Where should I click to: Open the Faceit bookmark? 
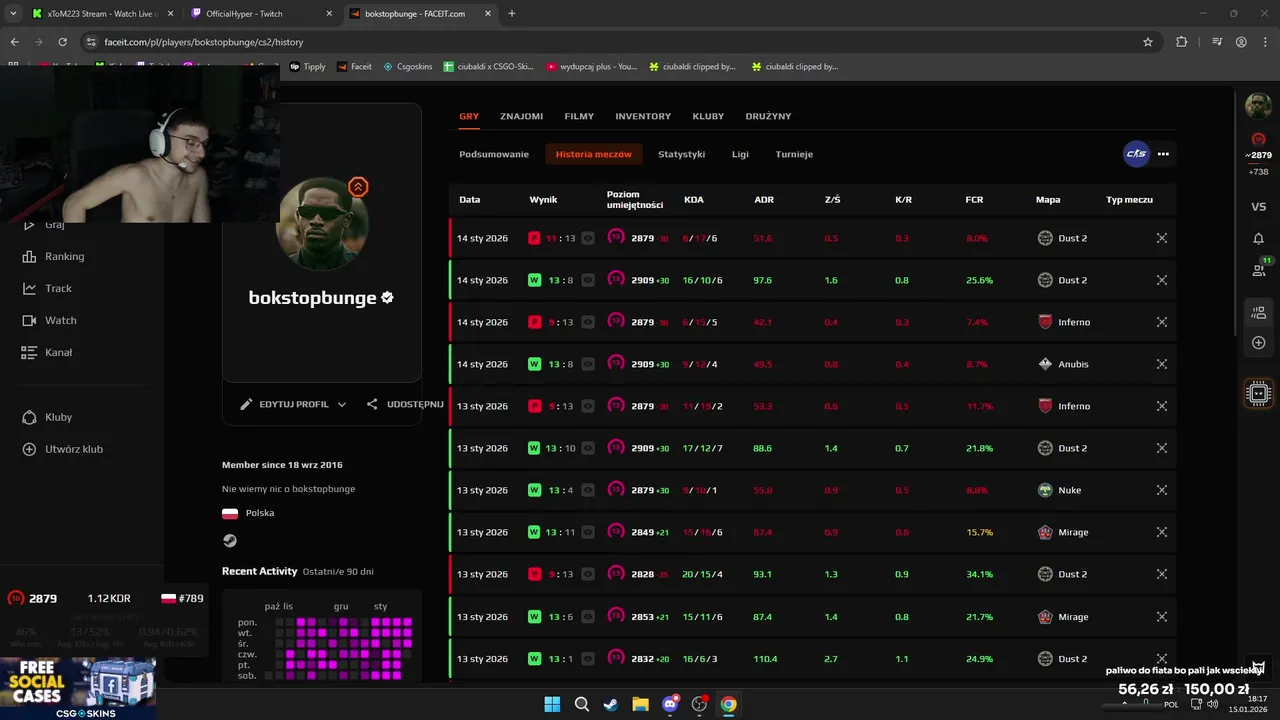354,67
